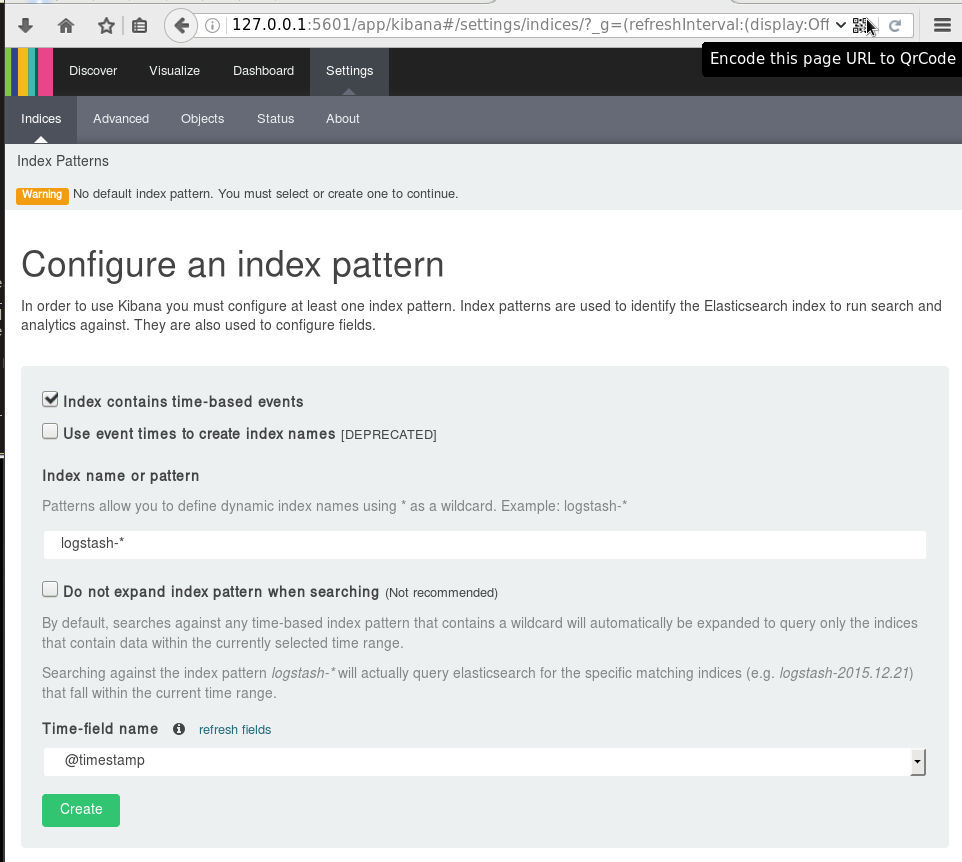View the Status subtab
The image size is (962, 862).
click(275, 119)
